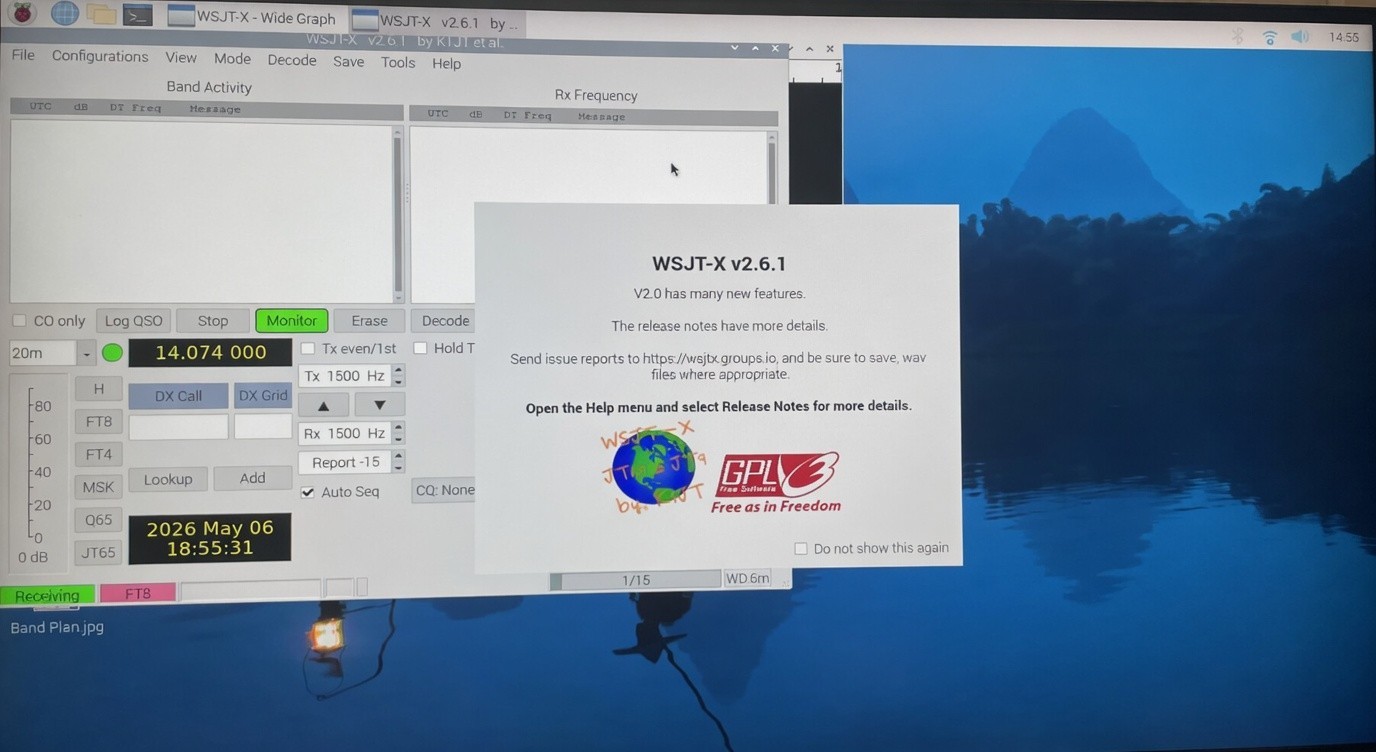Select the MSK mode button

(x=98, y=487)
